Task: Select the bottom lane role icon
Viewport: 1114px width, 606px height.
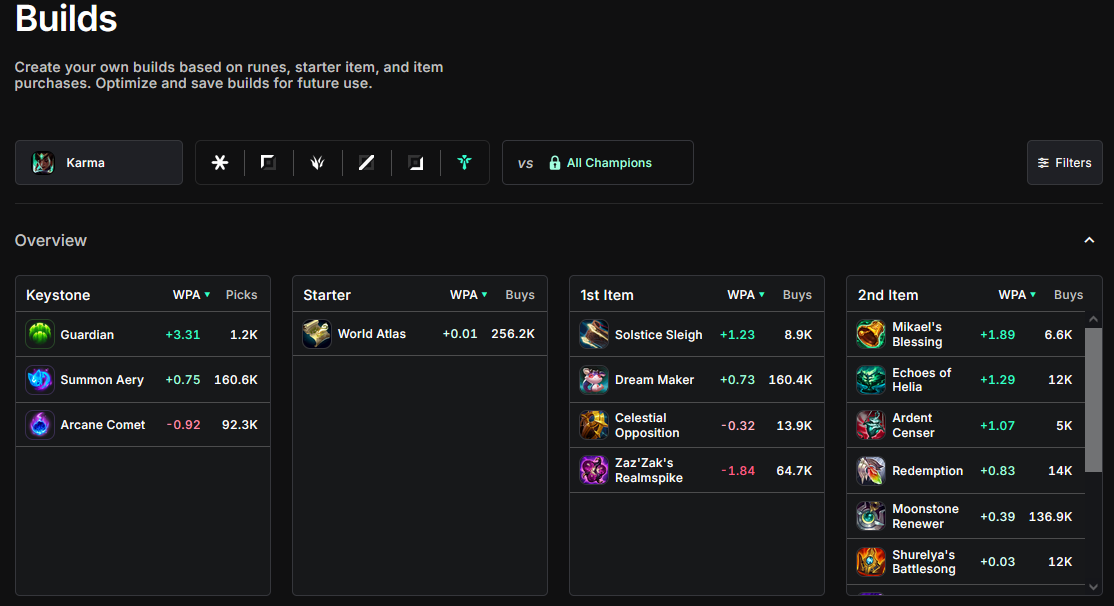Action: tap(416, 163)
